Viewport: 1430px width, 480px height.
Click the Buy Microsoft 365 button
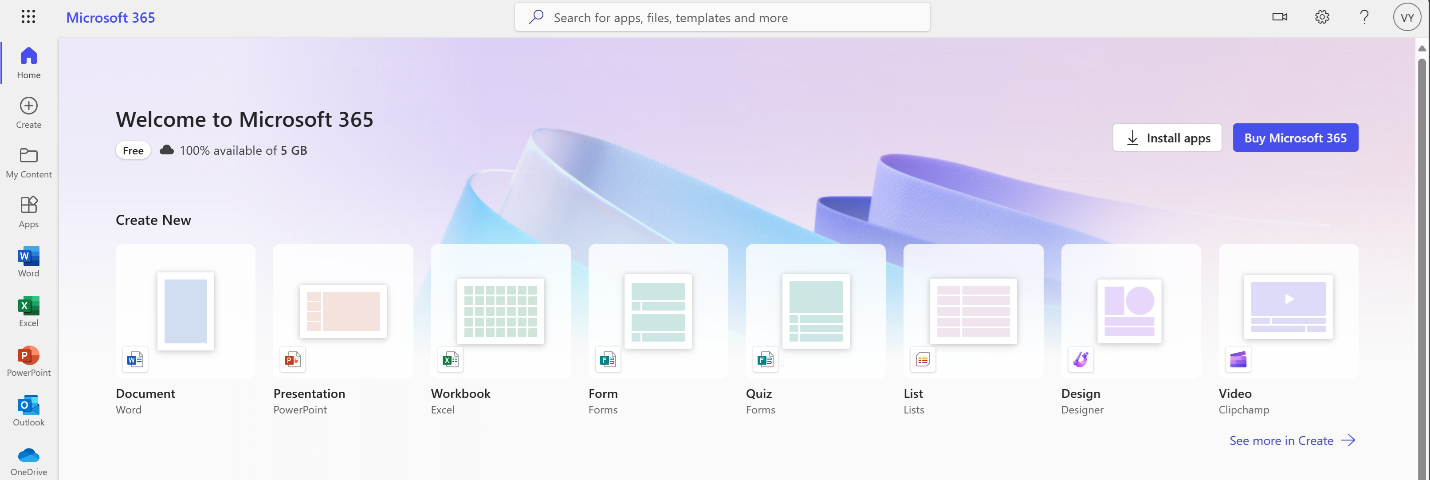click(x=1295, y=138)
